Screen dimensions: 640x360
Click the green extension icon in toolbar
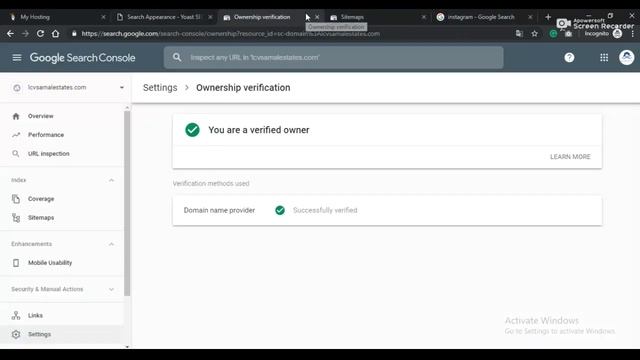click(553, 34)
